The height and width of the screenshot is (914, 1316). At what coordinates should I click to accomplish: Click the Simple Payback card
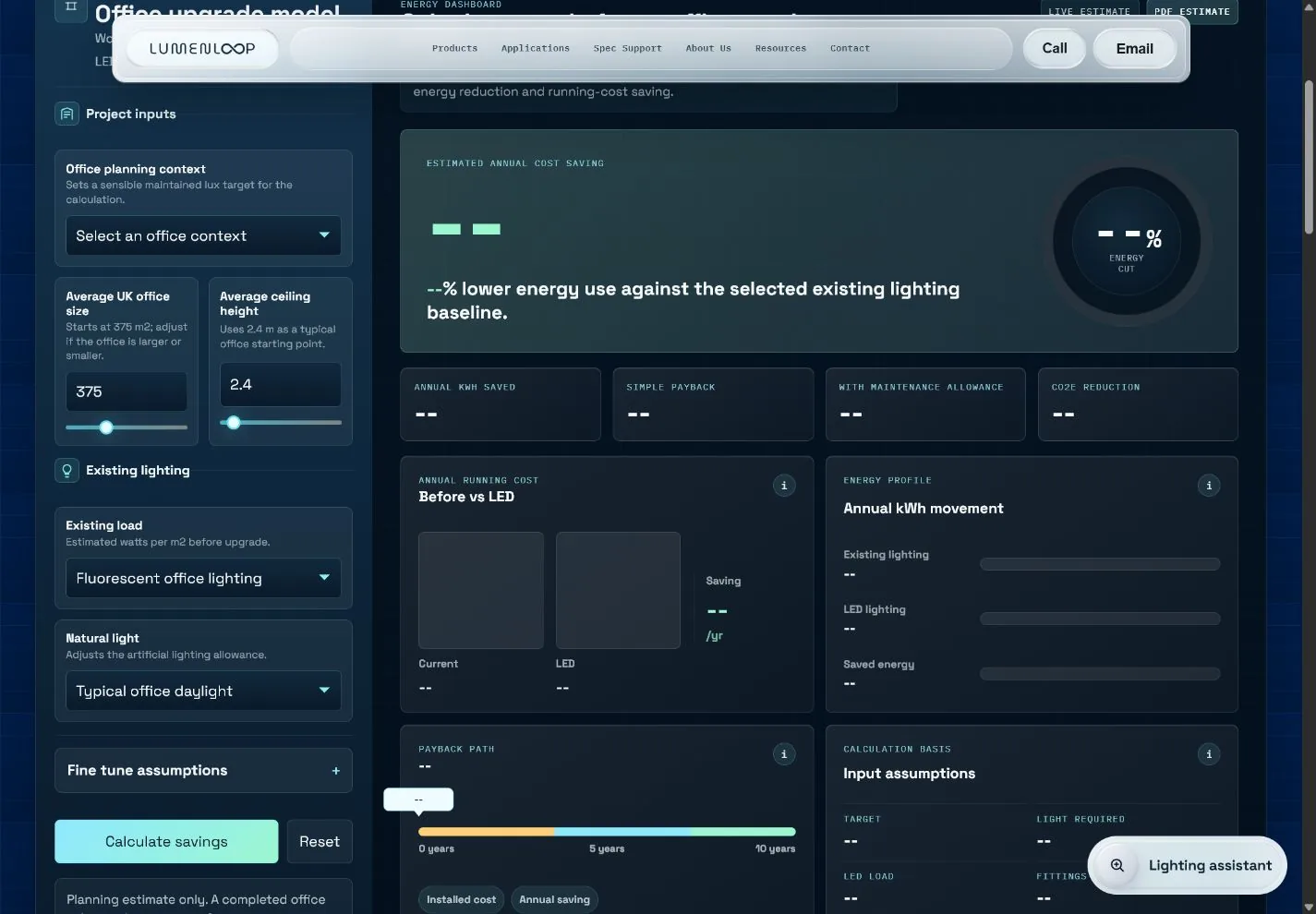tap(713, 404)
